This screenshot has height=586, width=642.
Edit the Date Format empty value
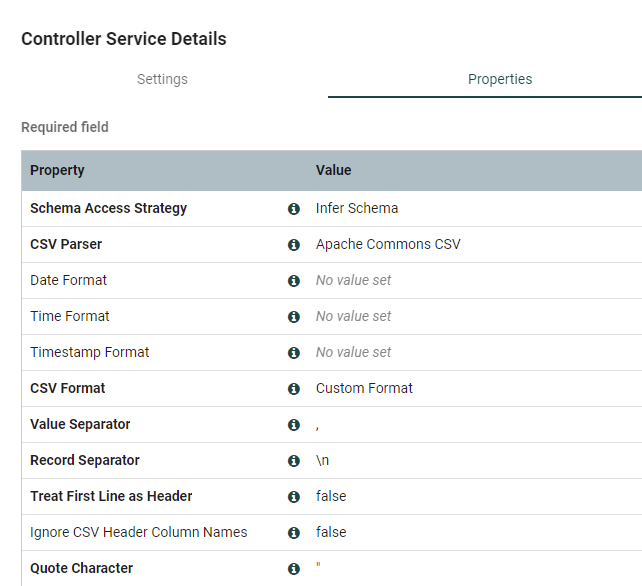click(x=354, y=281)
